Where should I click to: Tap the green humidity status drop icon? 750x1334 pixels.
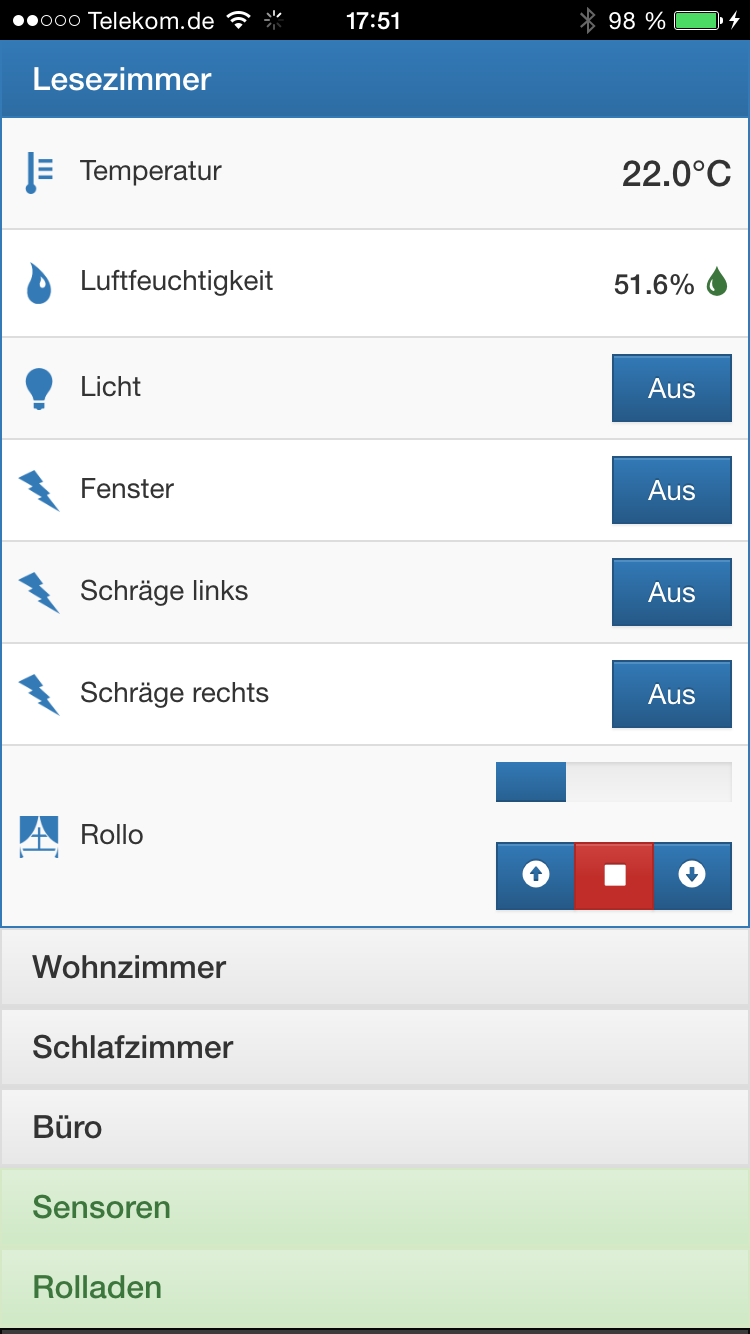point(717,283)
